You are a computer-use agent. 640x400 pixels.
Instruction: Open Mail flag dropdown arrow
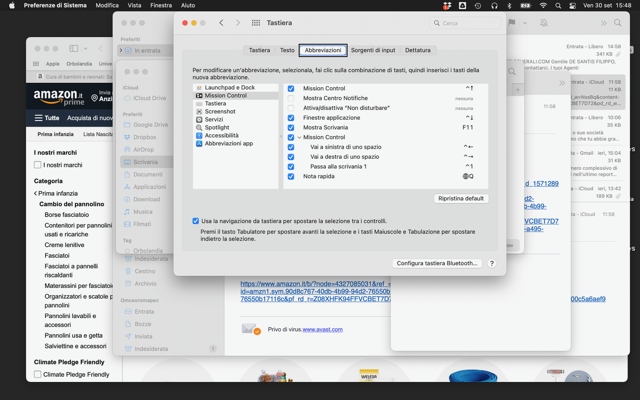pyautogui.click(x=524, y=23)
